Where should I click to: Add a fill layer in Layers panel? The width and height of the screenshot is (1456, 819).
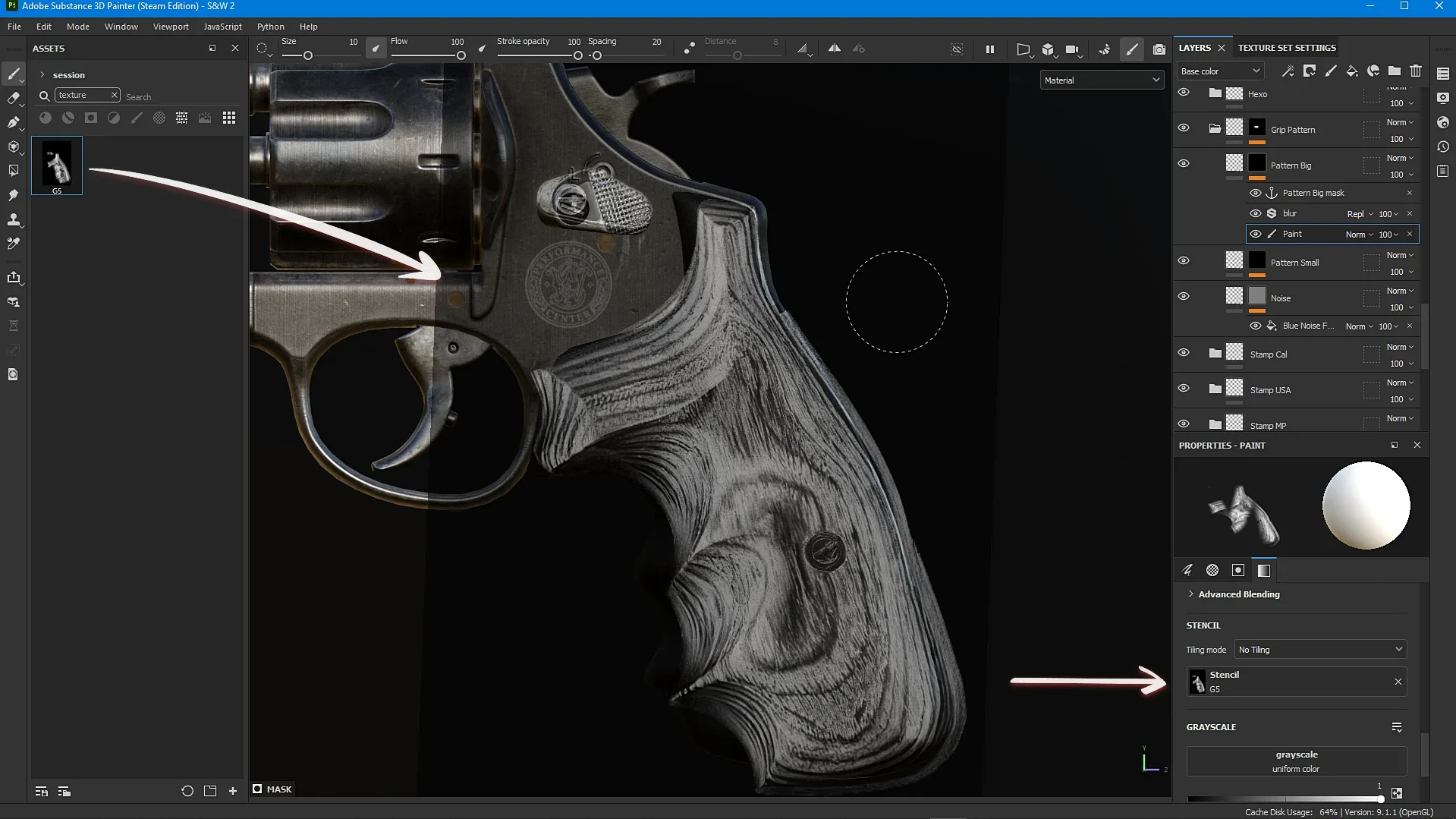pyautogui.click(x=1351, y=71)
